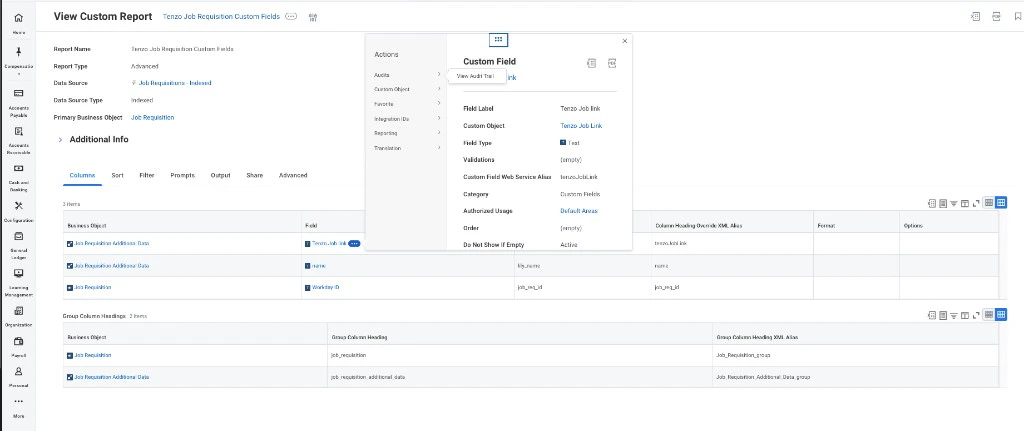Show More sidebar items

(18, 401)
